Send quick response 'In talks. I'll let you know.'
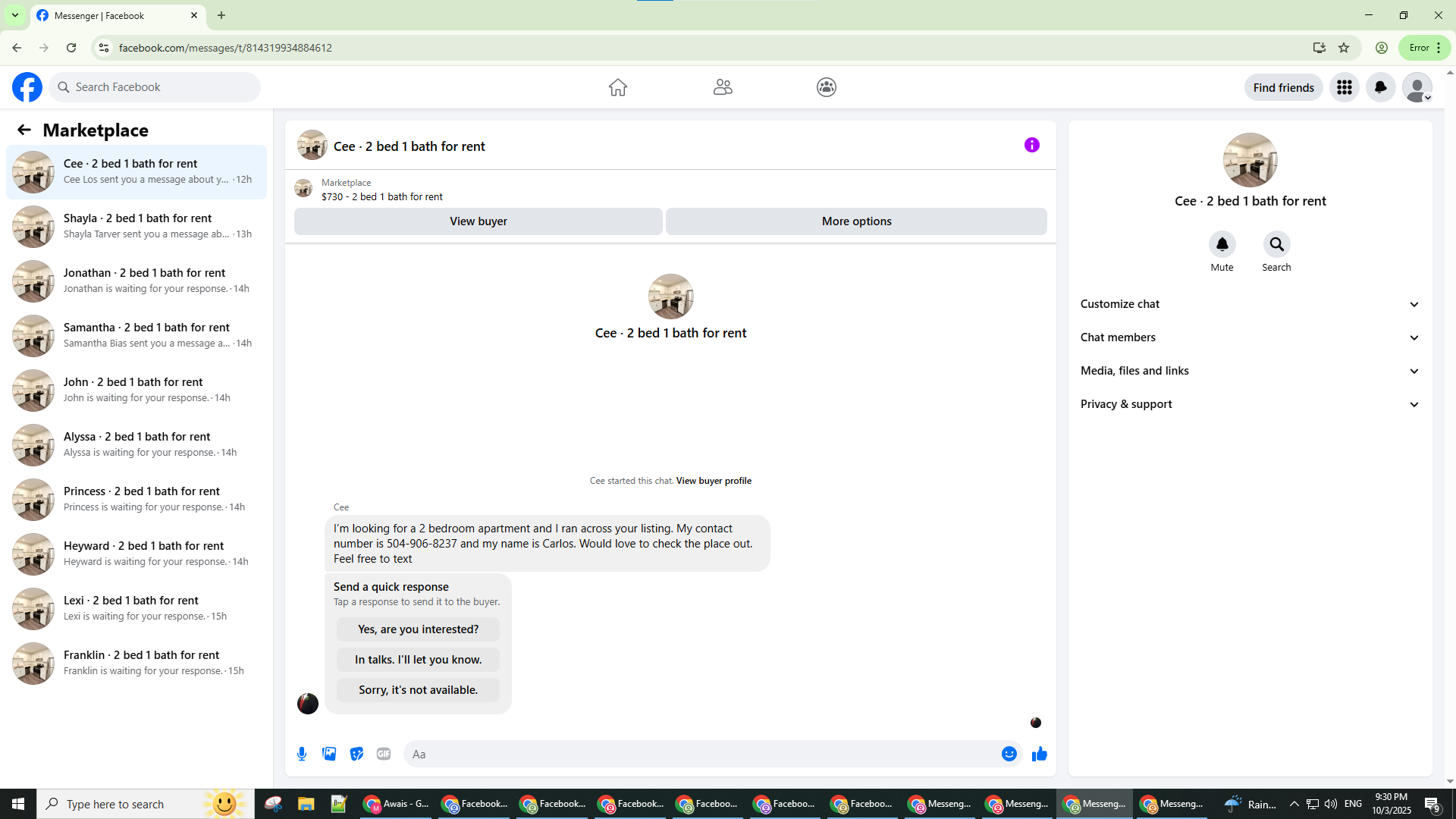The width and height of the screenshot is (1456, 819). pyautogui.click(x=418, y=660)
